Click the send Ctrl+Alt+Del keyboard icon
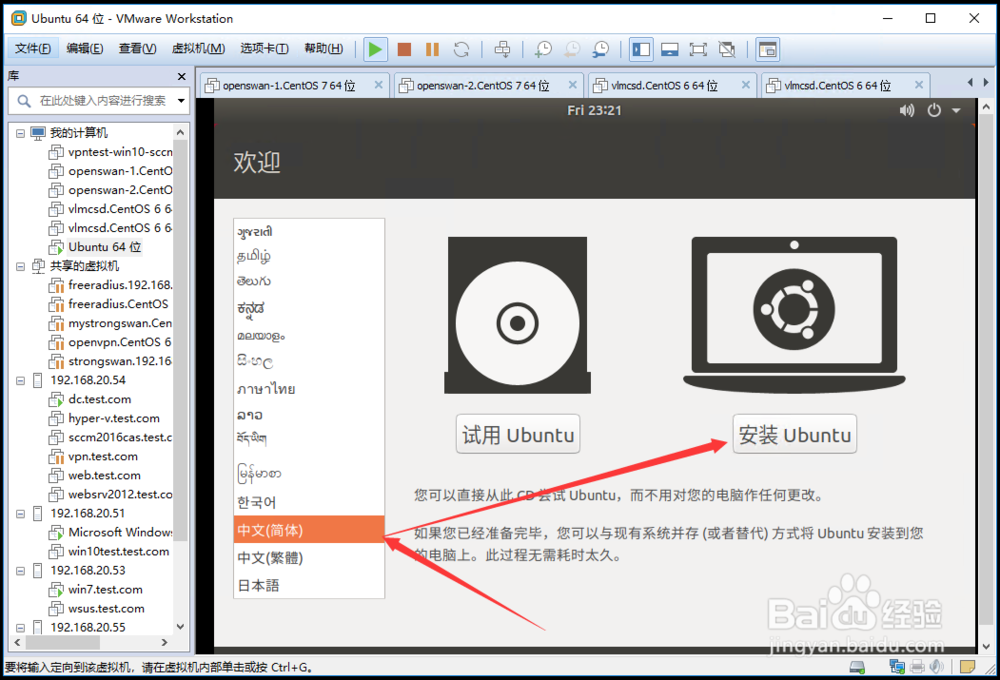The image size is (1000, 680). (503, 49)
